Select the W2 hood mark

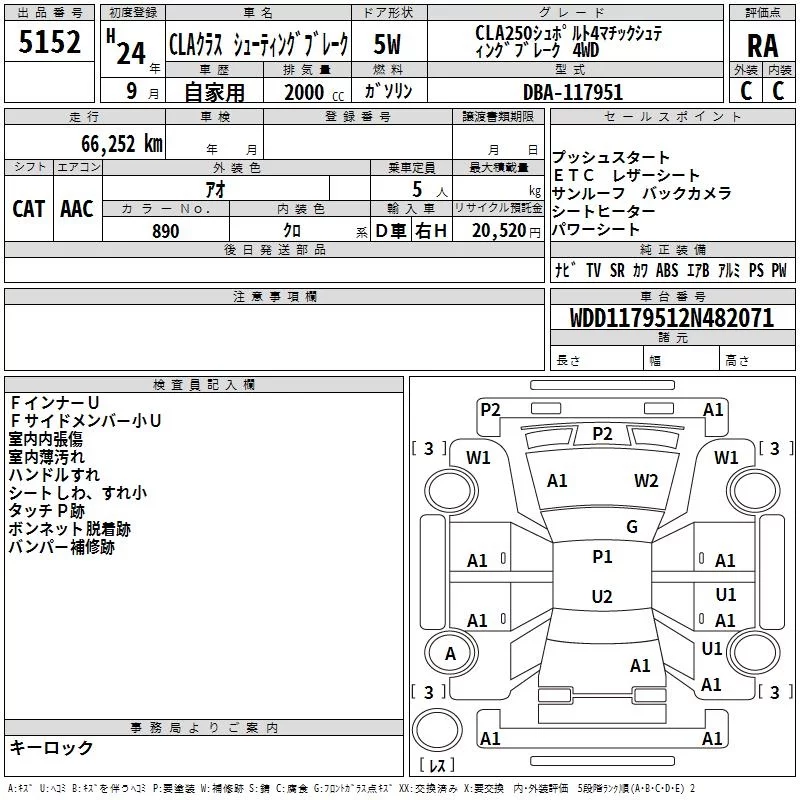(646, 481)
